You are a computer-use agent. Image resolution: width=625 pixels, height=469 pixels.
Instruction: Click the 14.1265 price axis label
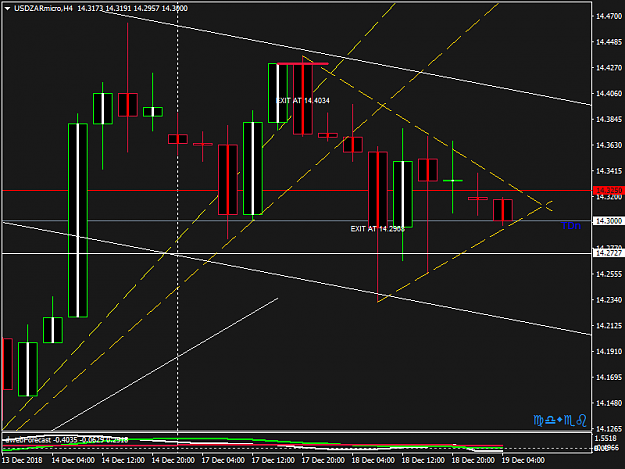(x=609, y=429)
